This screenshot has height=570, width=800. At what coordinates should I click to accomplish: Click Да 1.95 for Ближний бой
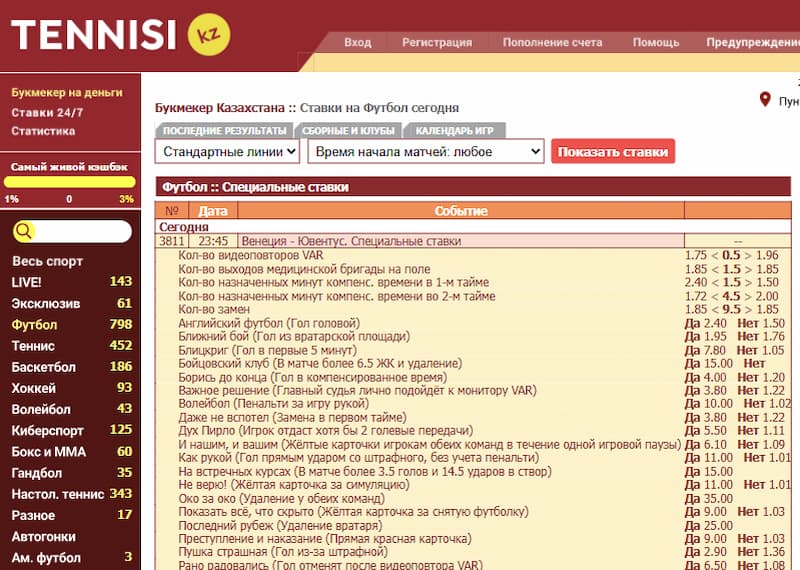[x=706, y=336]
